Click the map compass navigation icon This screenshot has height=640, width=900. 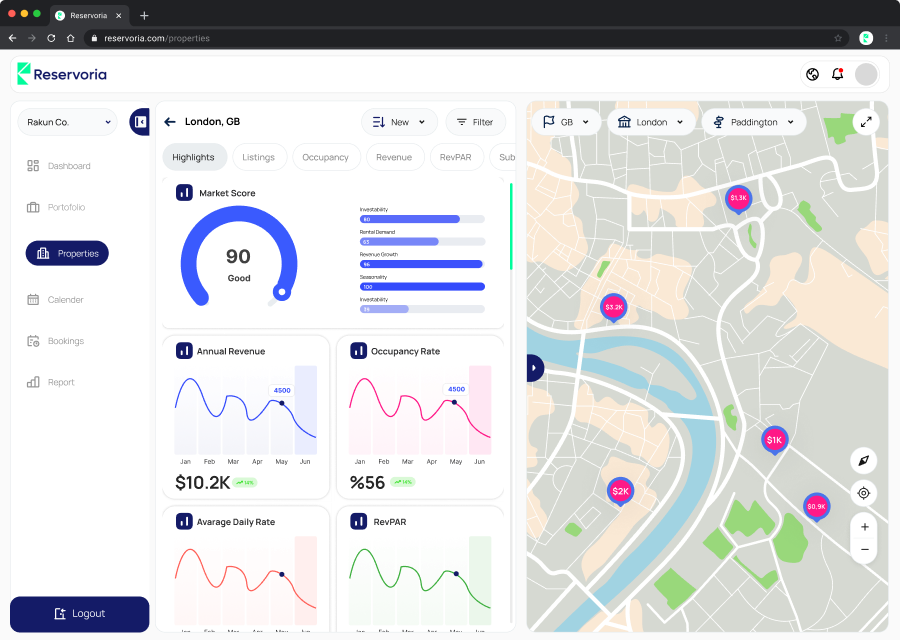(x=863, y=460)
